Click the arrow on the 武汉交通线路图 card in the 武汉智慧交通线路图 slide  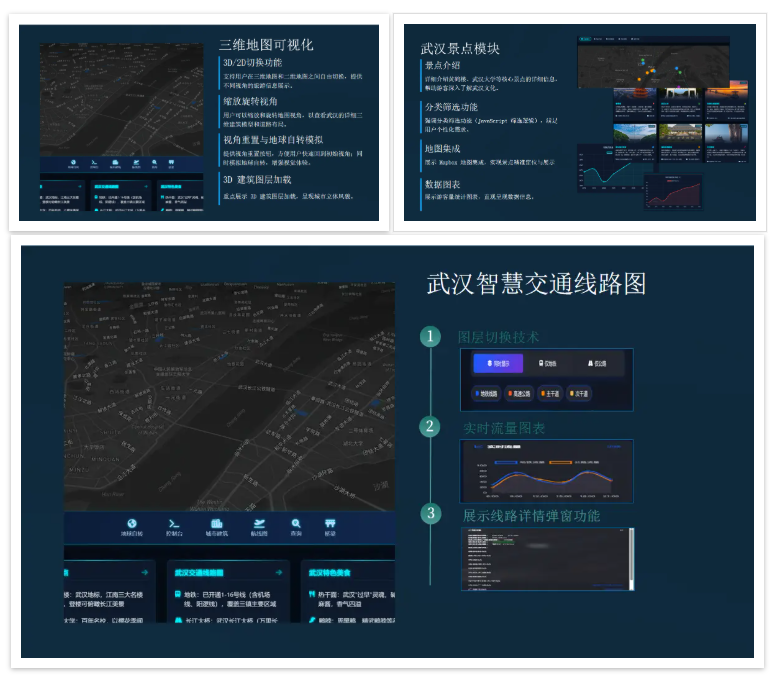[x=279, y=572]
